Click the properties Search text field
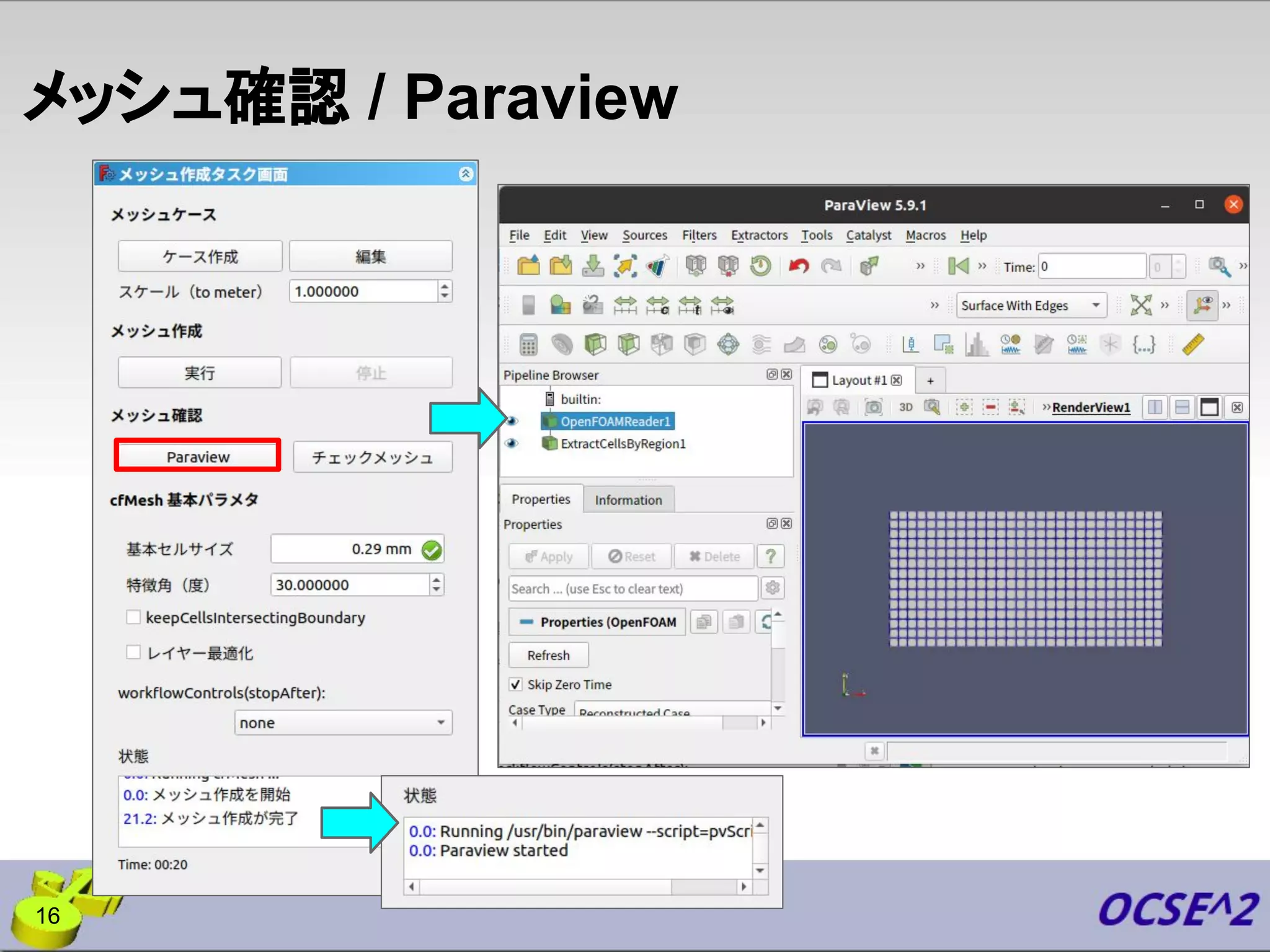Viewport: 1270px width, 952px height. (x=633, y=588)
